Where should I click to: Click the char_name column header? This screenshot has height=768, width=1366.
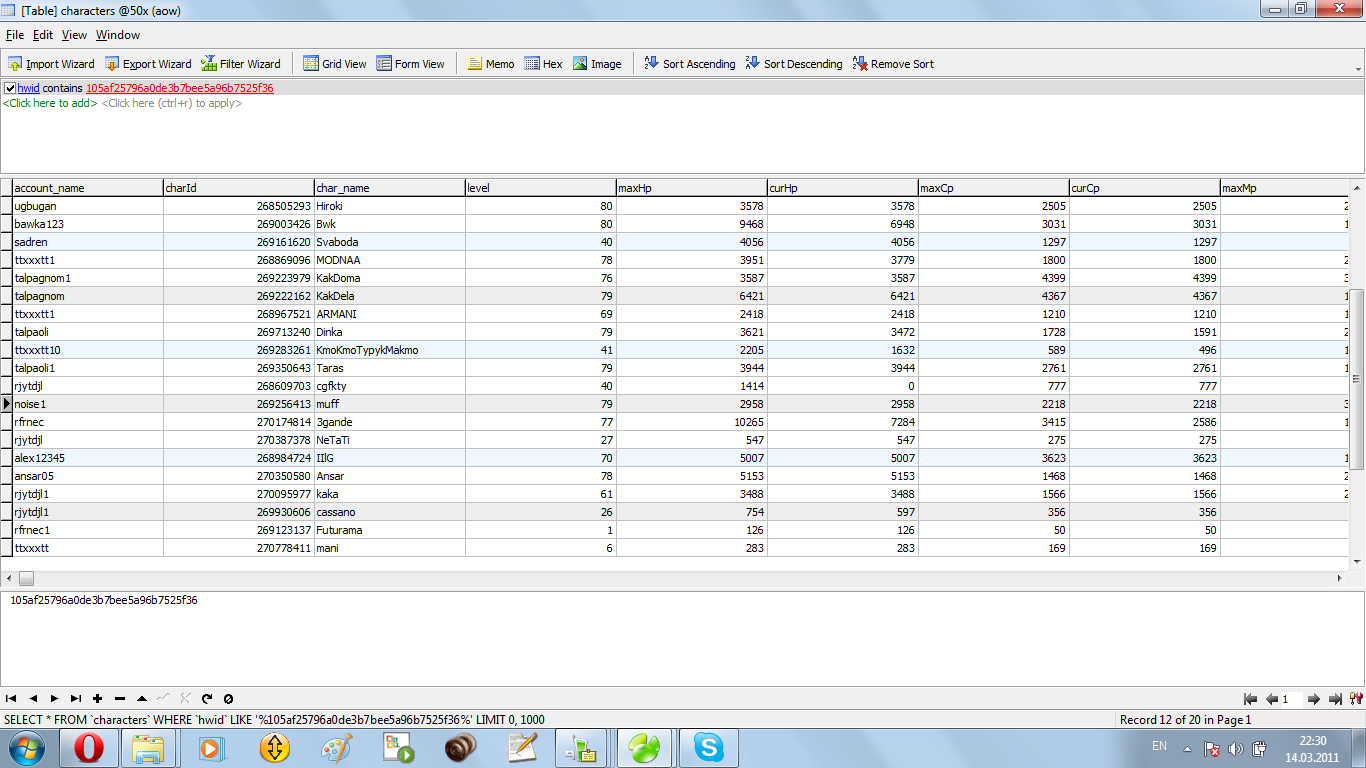(x=389, y=188)
